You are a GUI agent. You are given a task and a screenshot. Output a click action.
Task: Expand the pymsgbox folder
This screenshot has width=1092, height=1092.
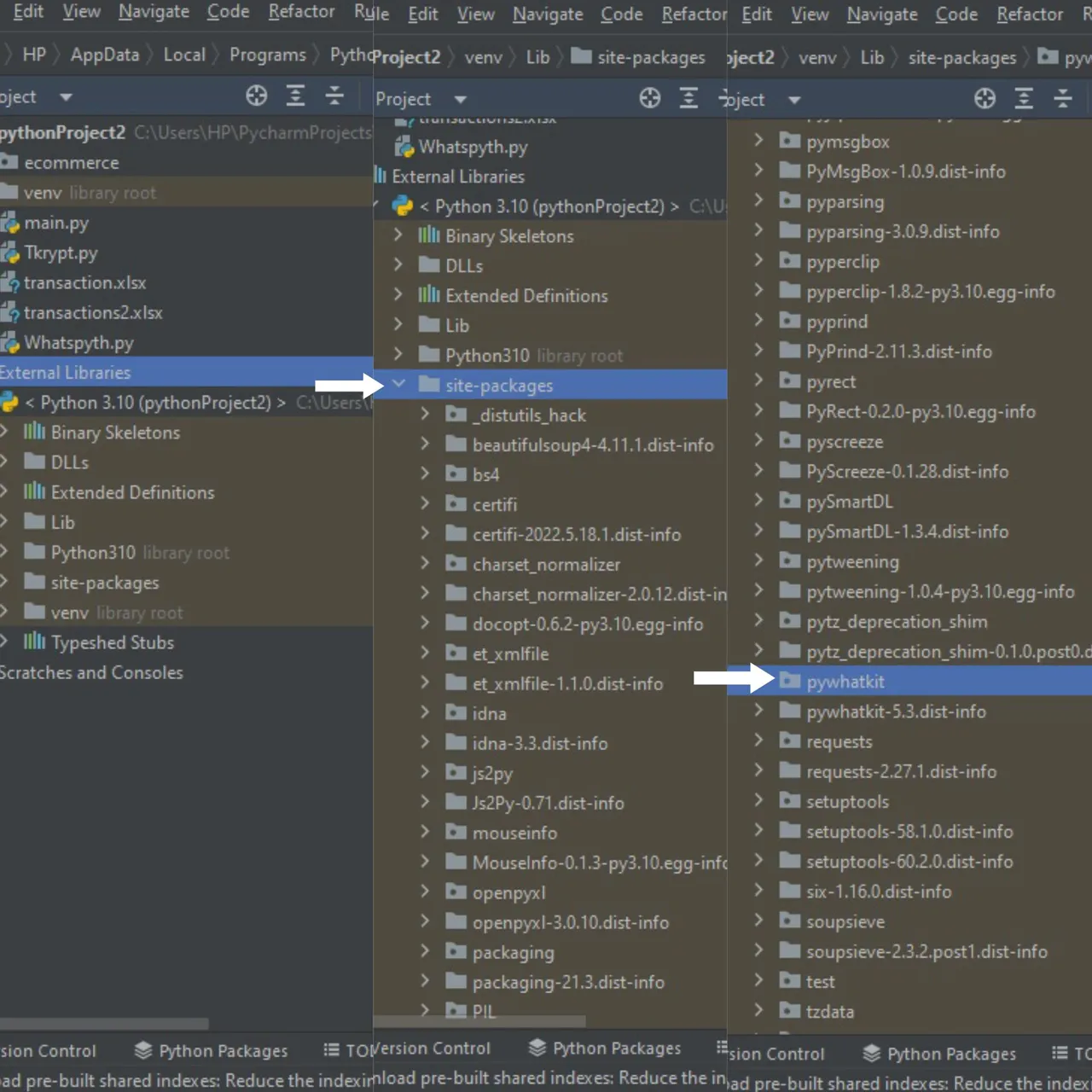pyautogui.click(x=758, y=140)
